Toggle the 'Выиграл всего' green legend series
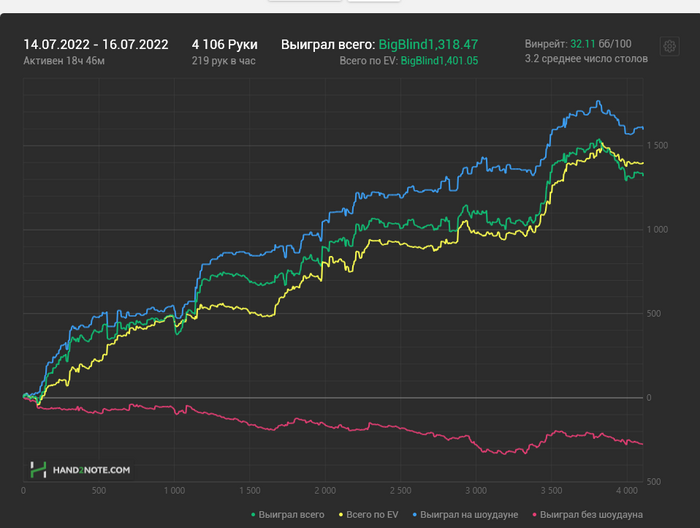Screen dimensions: 700x528 288,515
